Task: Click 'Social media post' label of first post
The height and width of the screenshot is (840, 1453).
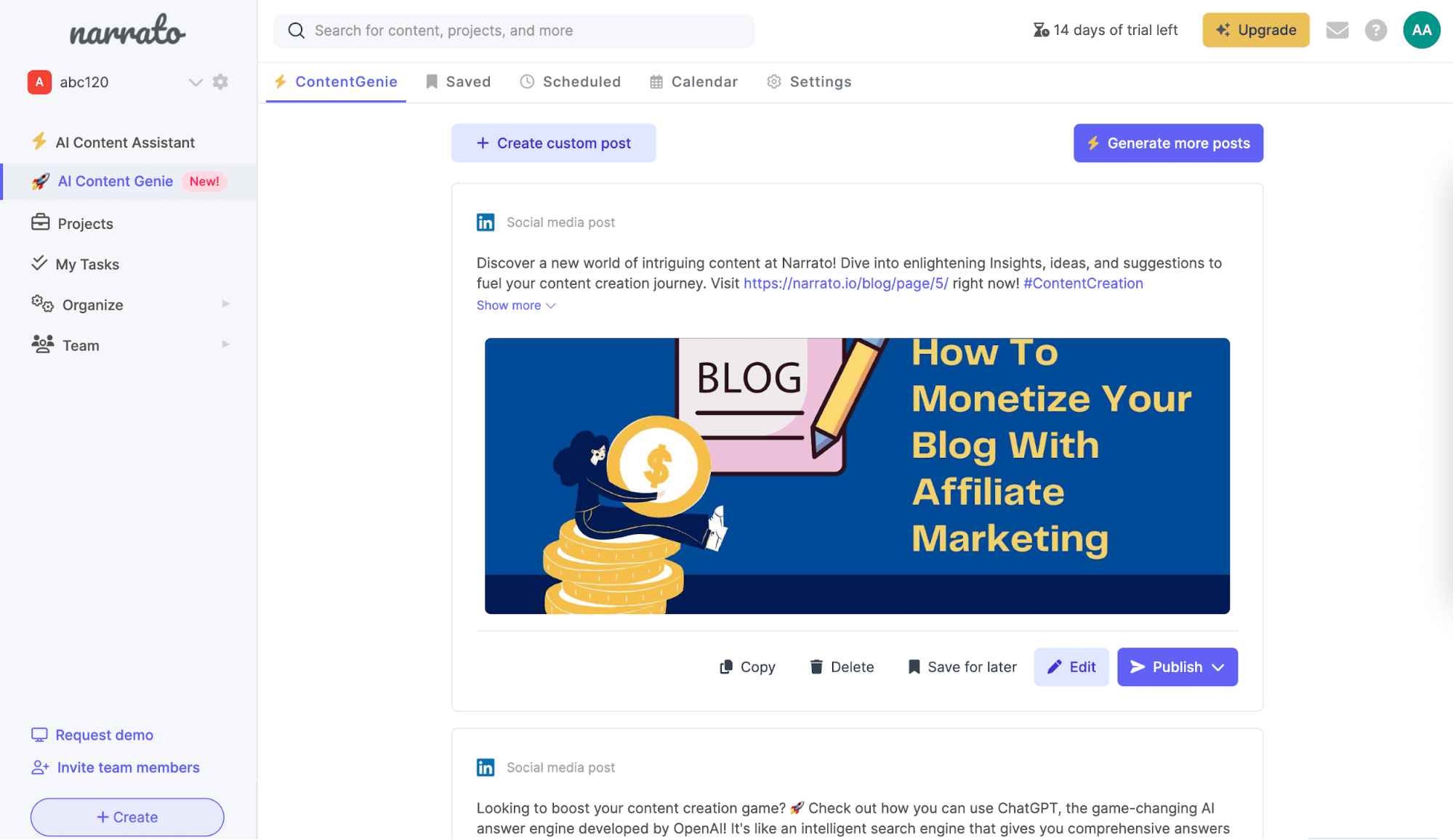Action: tap(560, 222)
